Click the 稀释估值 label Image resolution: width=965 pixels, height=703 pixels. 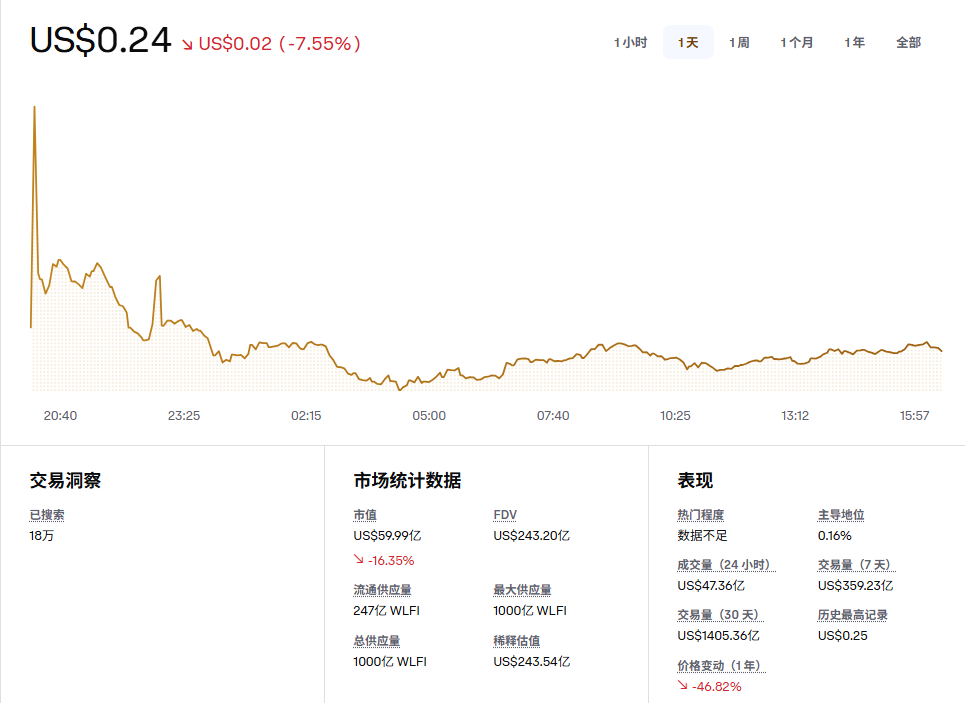tap(516, 641)
